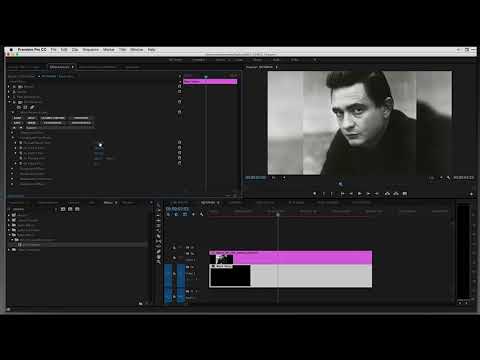Toggle nest sequence insert mode in timeline
The height and width of the screenshot is (360, 480).
[168, 214]
